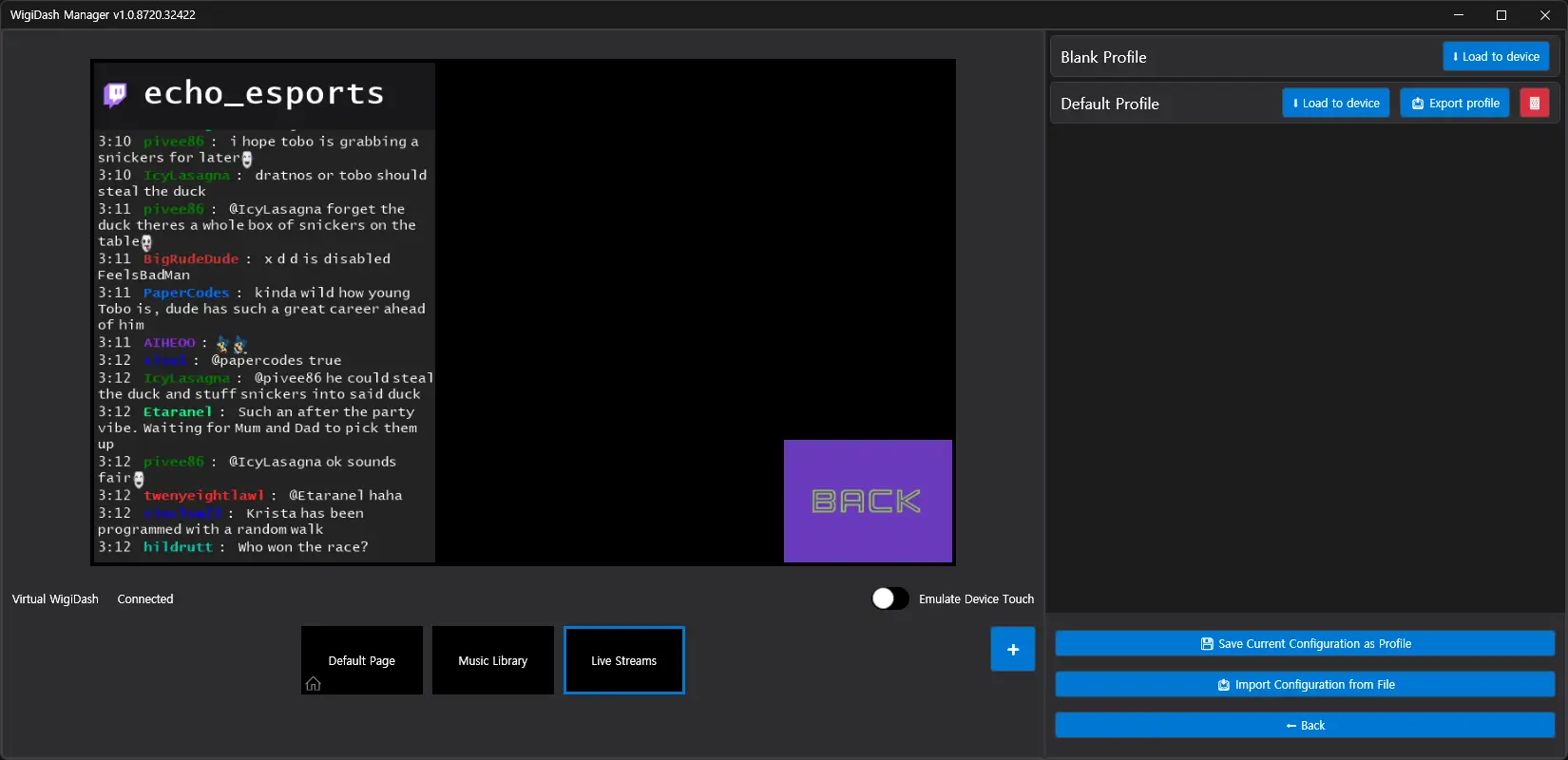The height and width of the screenshot is (760, 1568).
Task: Maximize the WigiDash Manager window
Action: coord(1501,15)
